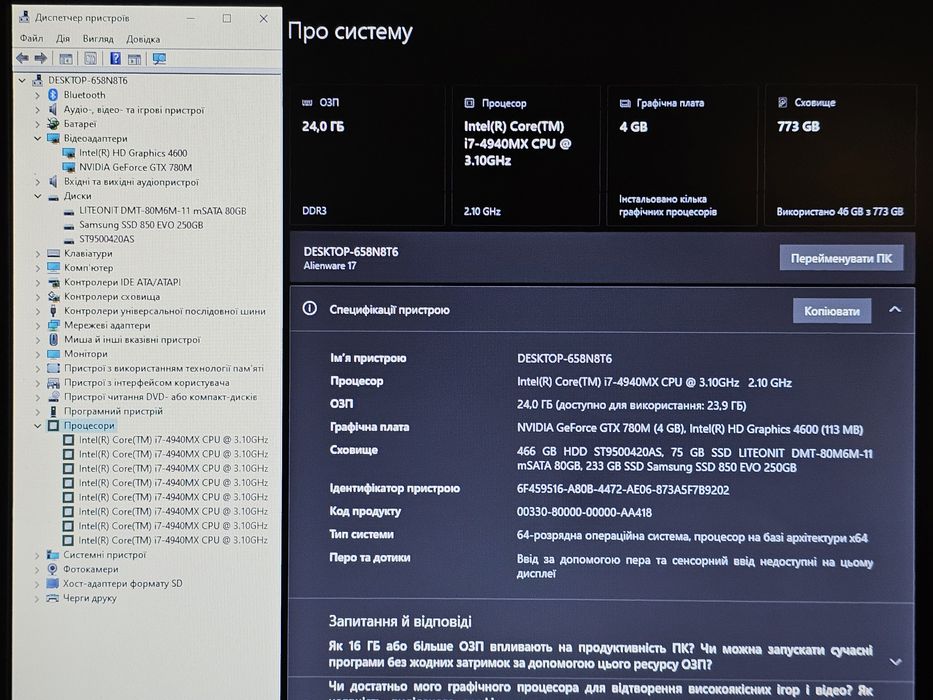Select Пристрої читання DVD category icon
The height and width of the screenshot is (700, 933).
[x=54, y=397]
